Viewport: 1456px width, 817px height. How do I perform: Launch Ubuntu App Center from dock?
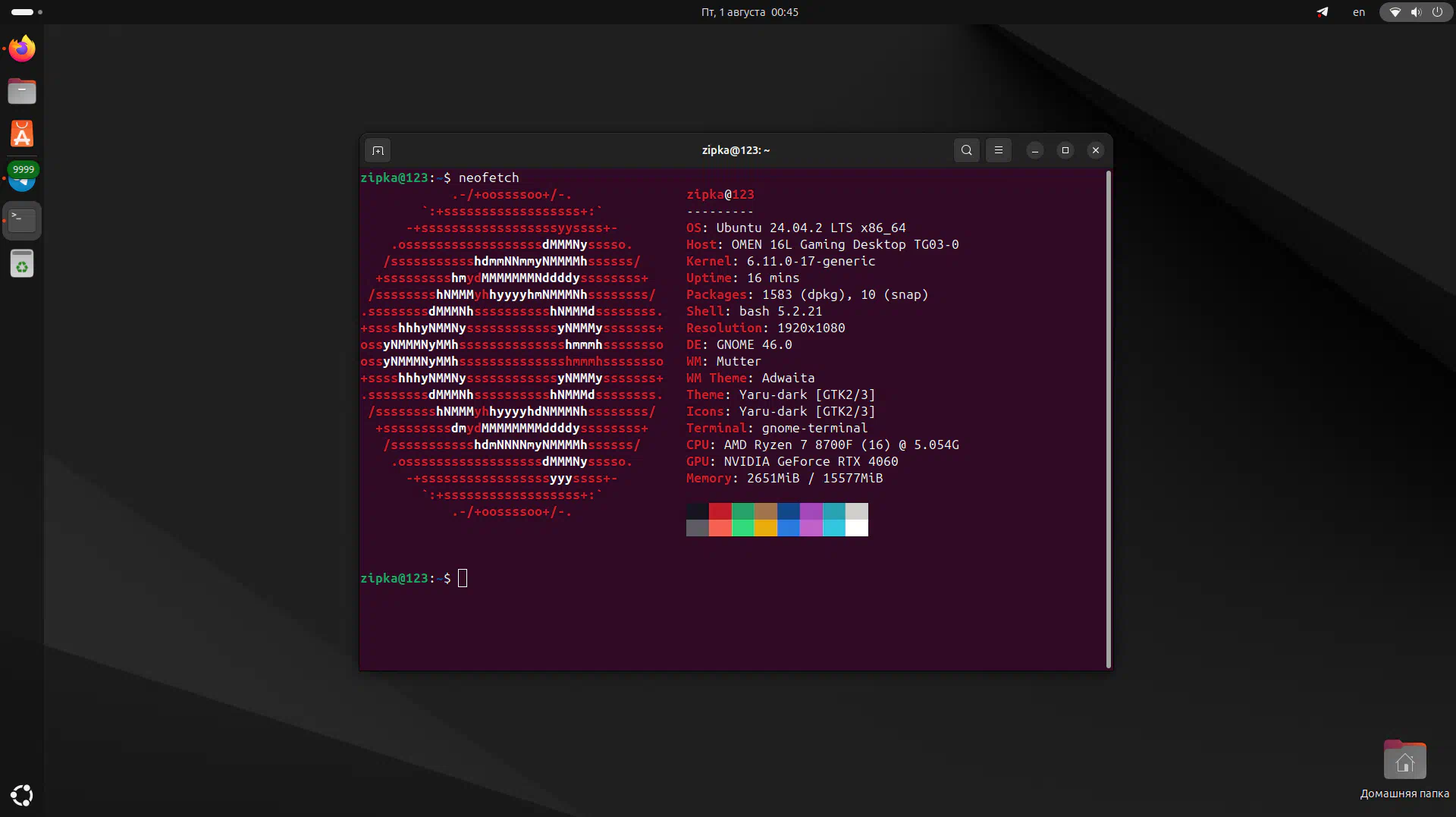22,134
